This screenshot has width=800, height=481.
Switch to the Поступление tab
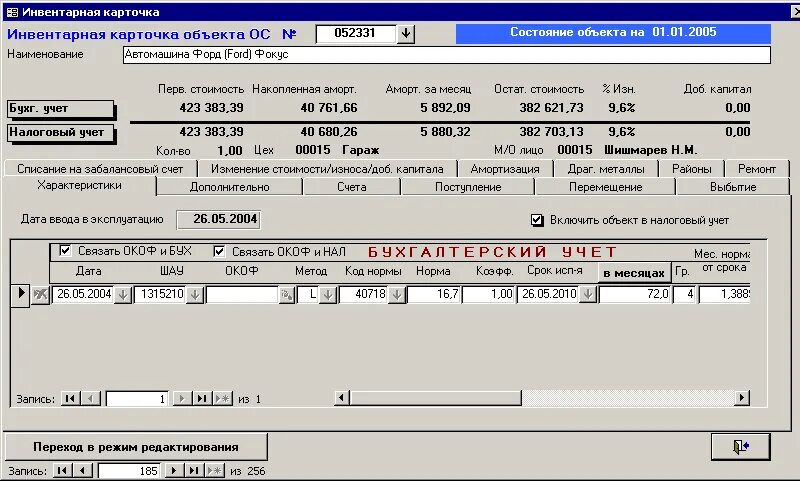point(468,187)
